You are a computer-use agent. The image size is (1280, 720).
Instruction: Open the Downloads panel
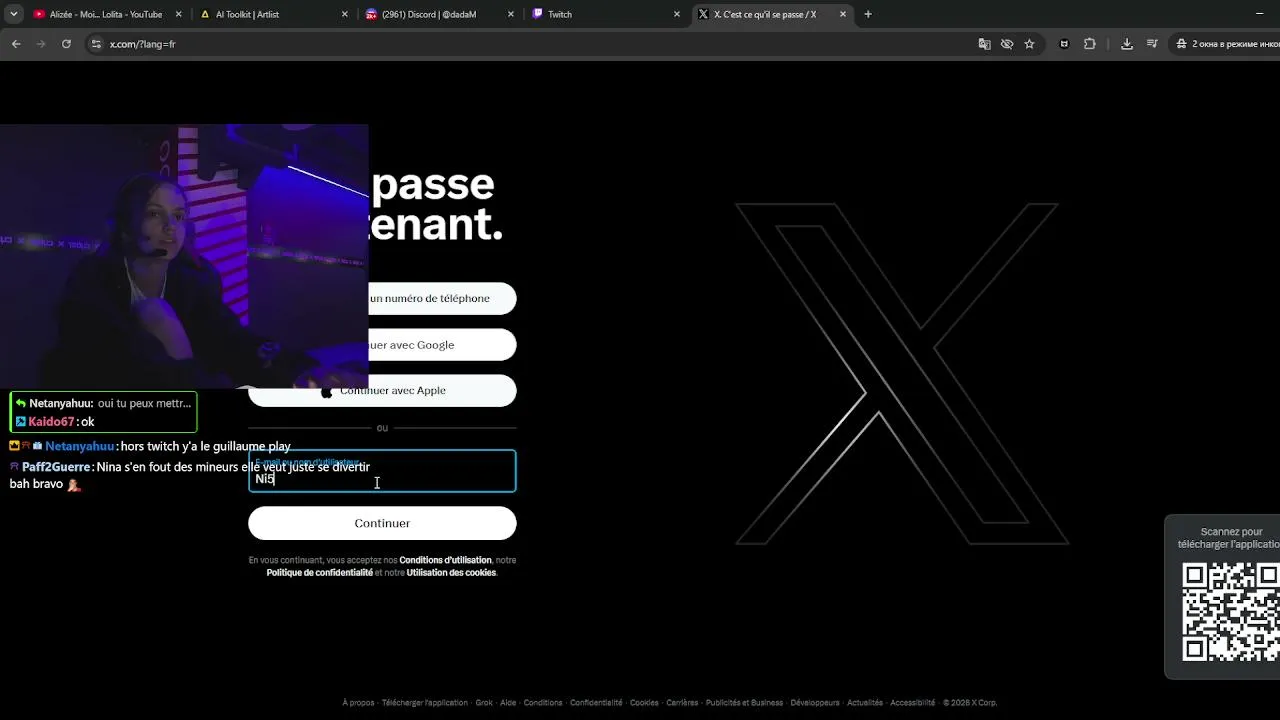pos(1127,44)
